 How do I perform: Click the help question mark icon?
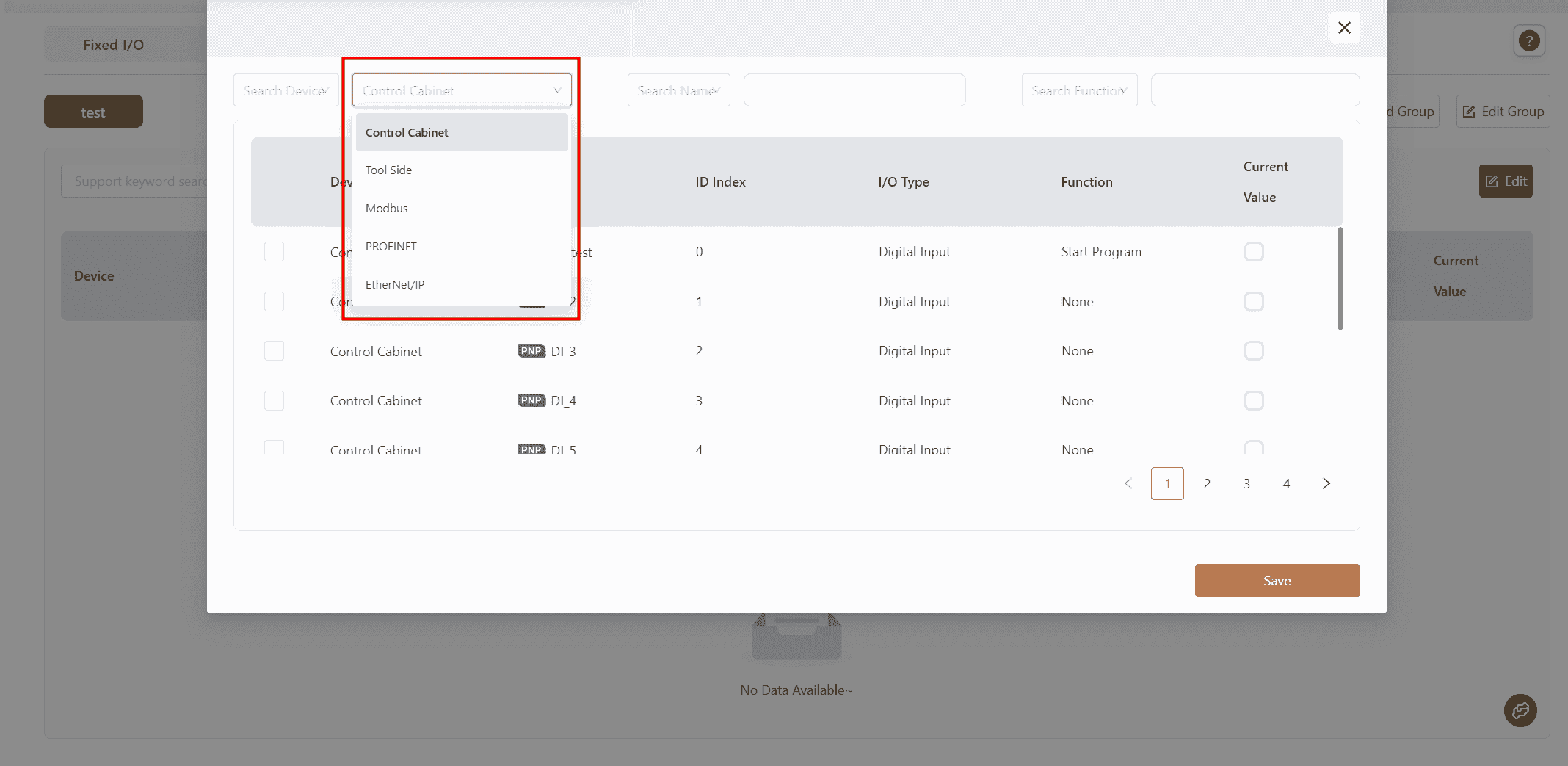1529,41
